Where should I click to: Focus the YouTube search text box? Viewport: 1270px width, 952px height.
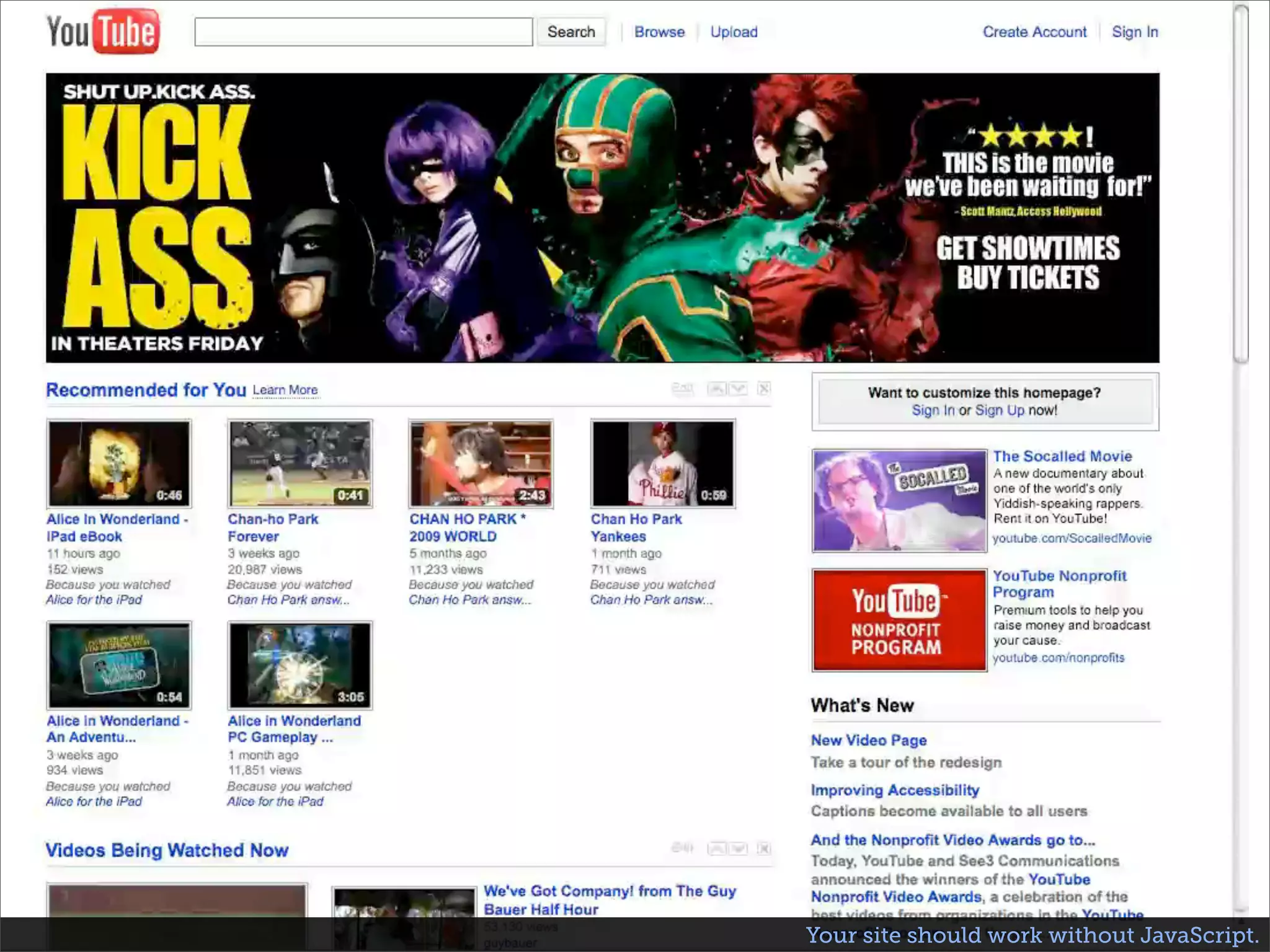363,32
